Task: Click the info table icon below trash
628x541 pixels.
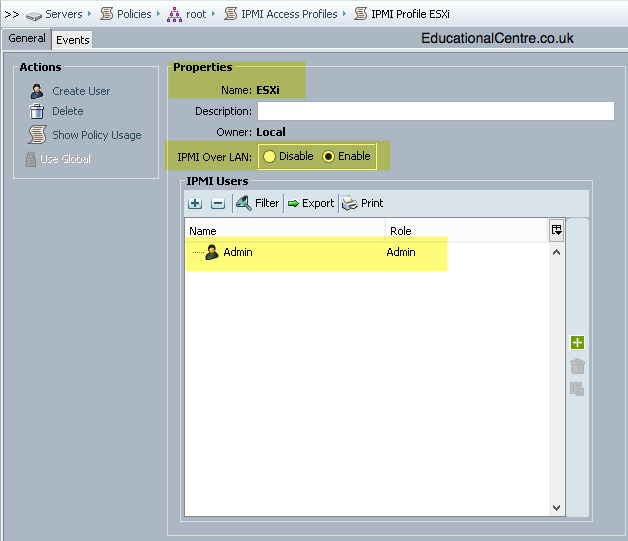Action: point(577,389)
